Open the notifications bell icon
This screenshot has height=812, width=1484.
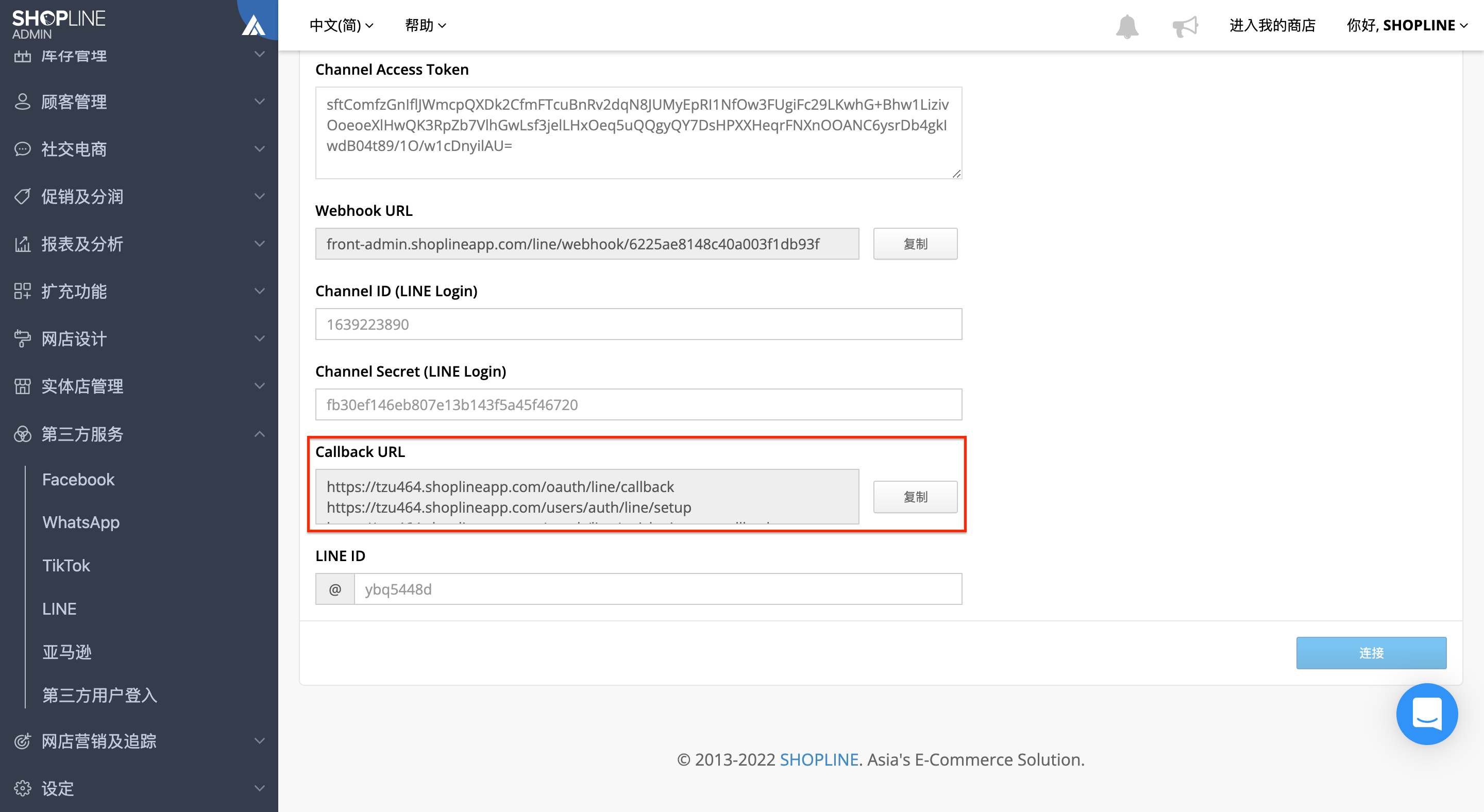(1127, 26)
